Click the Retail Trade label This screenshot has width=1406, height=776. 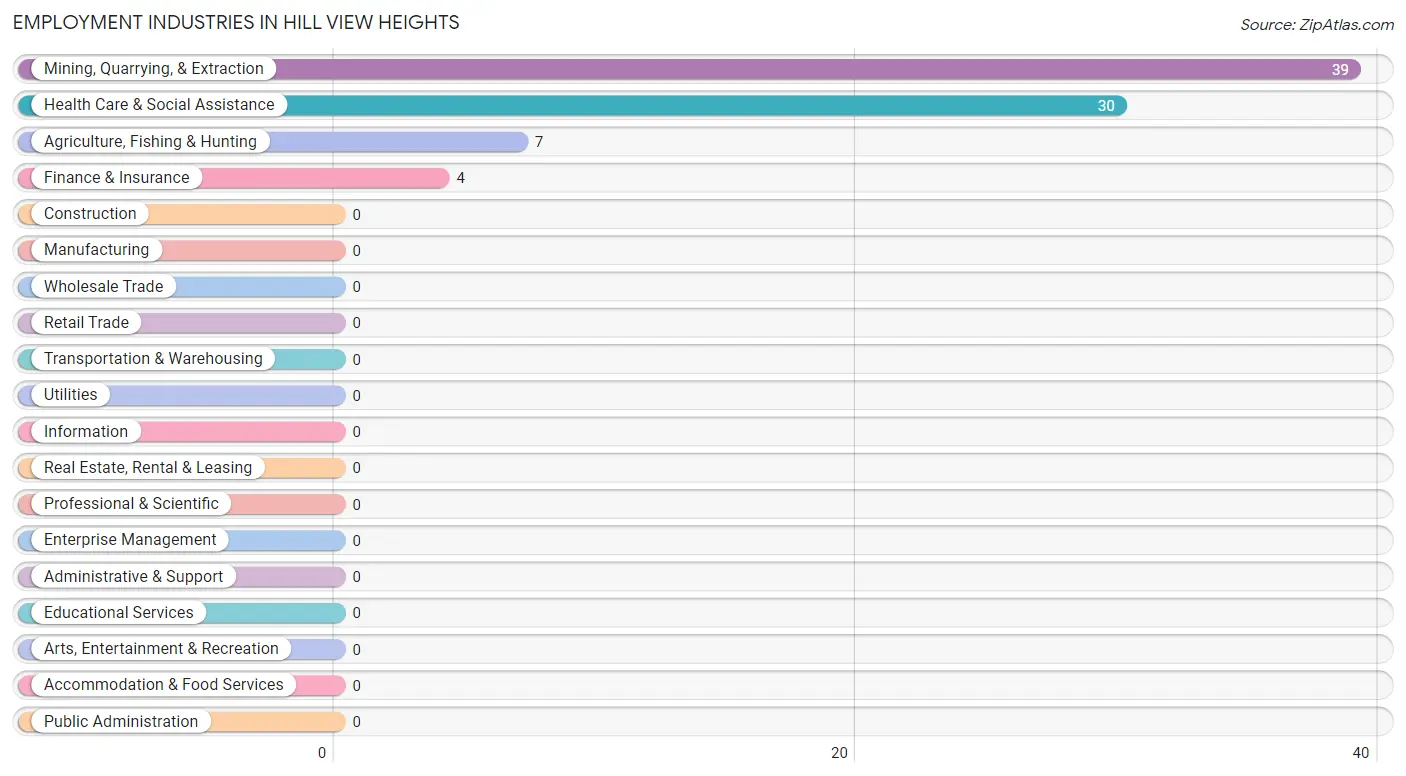(86, 323)
